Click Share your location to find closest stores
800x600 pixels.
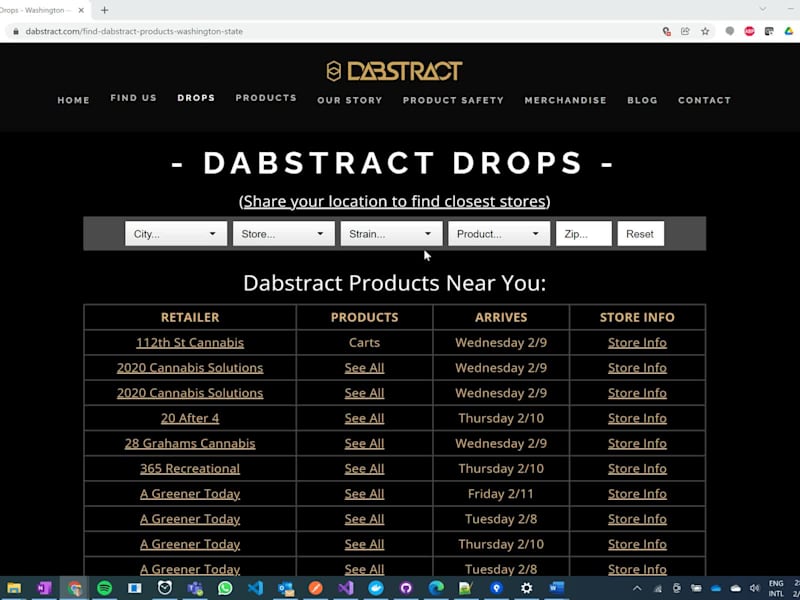click(394, 202)
